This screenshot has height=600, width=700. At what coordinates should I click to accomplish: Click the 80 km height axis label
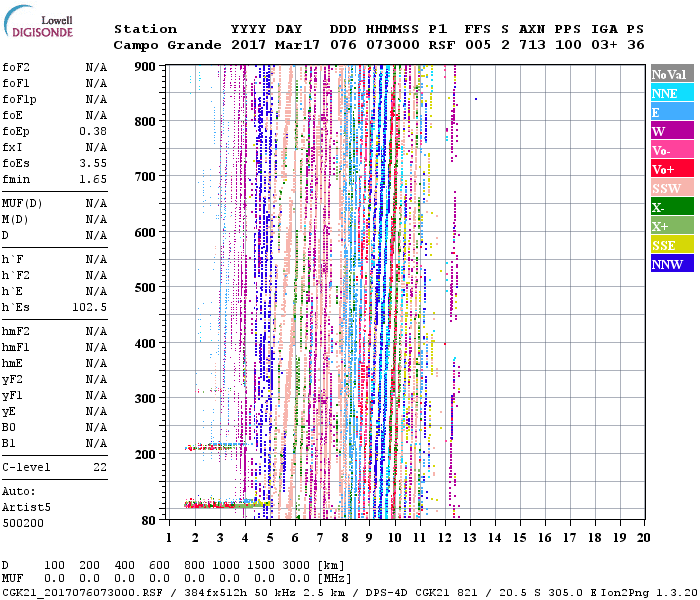pos(149,521)
